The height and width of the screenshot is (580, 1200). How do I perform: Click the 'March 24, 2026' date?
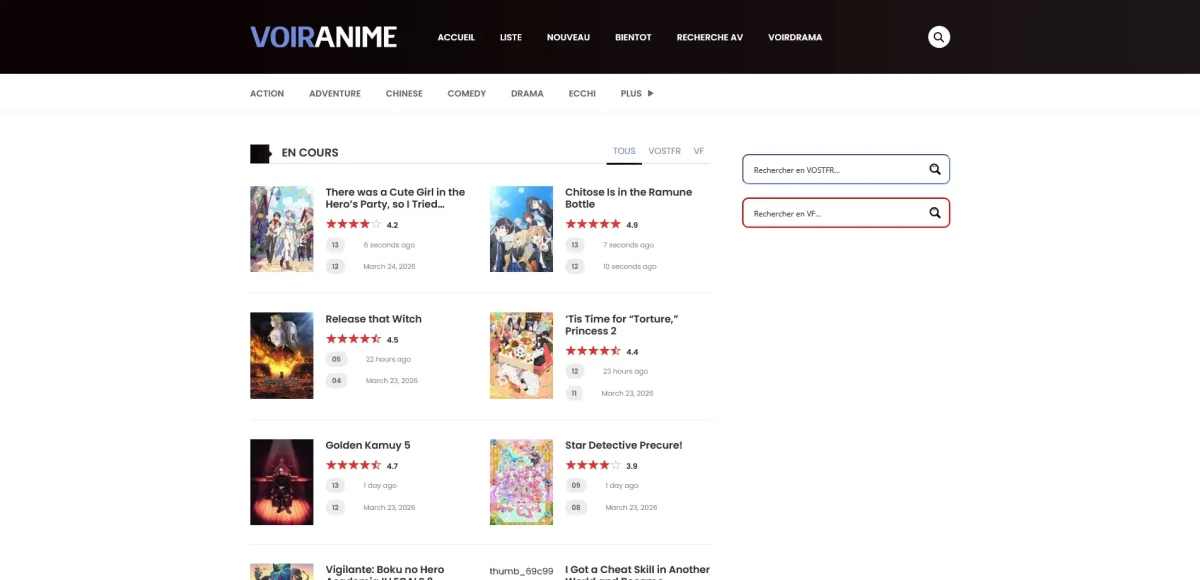[389, 267]
